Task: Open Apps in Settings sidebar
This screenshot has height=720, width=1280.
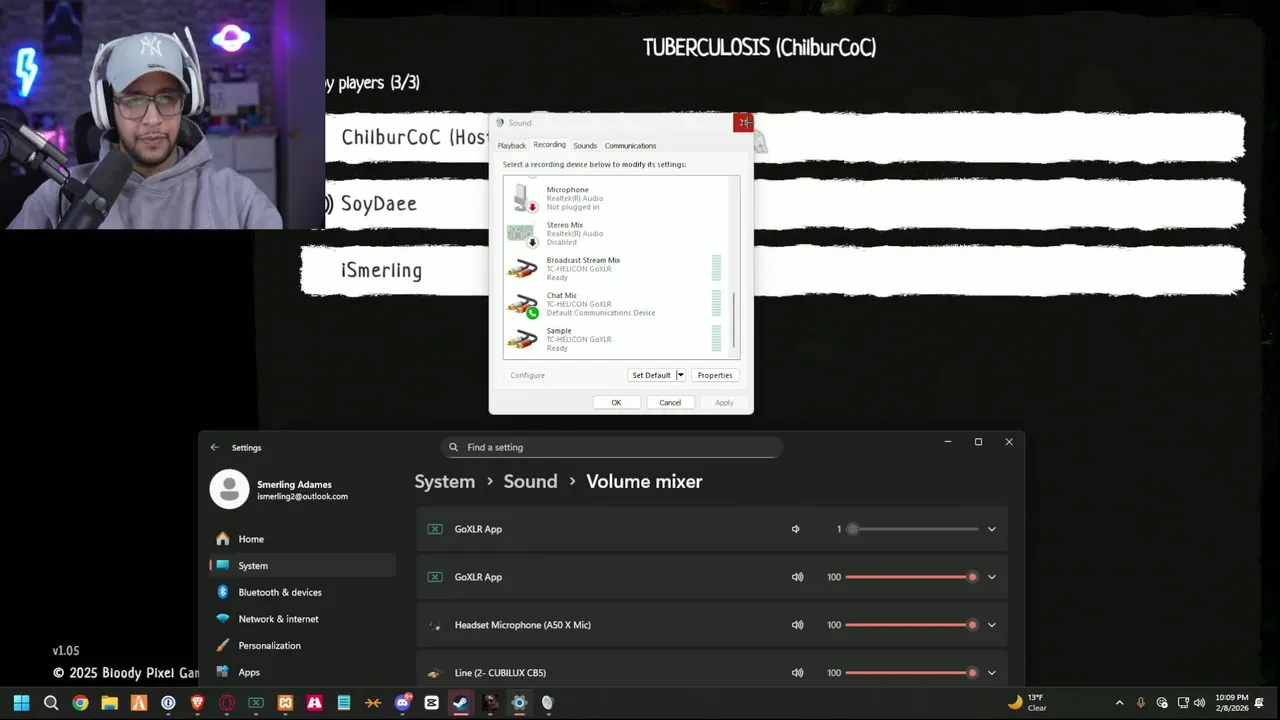Action: (302, 672)
